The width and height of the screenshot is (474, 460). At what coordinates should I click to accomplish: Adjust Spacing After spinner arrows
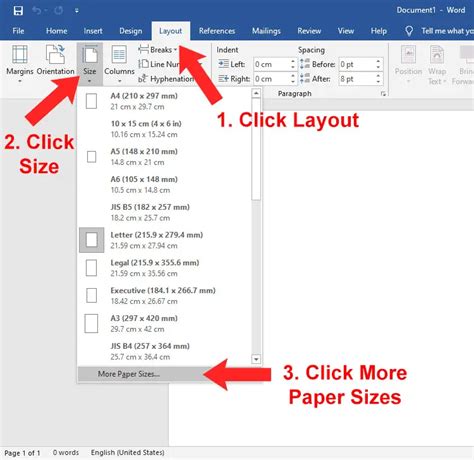(378, 79)
